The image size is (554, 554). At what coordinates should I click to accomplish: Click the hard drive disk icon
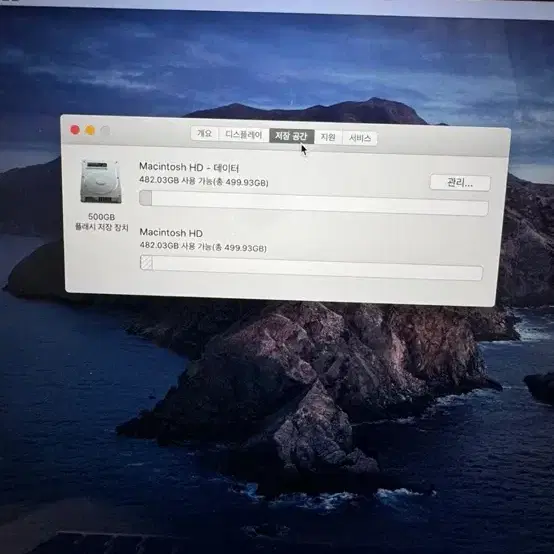101,182
